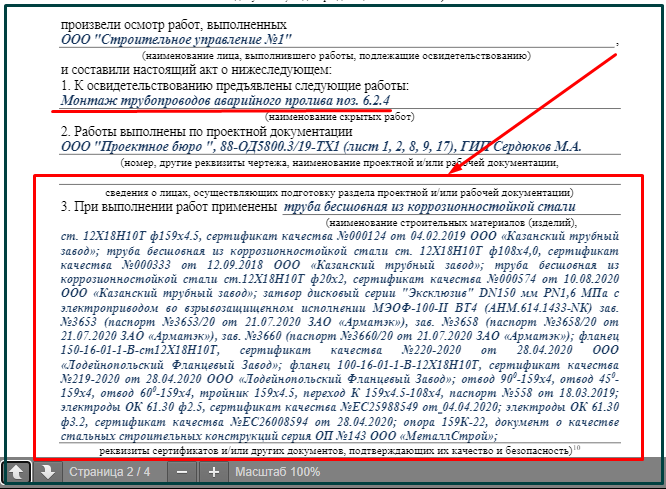Click the line "Монтаж трубопроводов аварийного пролива поз. 6.2.4"

point(225,101)
